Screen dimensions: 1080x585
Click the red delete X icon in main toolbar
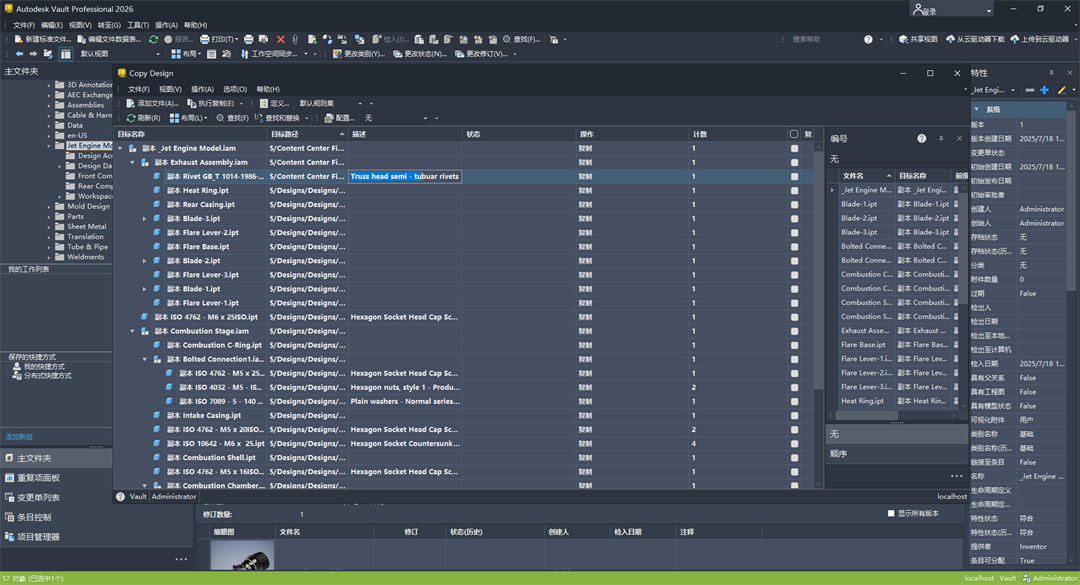[281, 39]
